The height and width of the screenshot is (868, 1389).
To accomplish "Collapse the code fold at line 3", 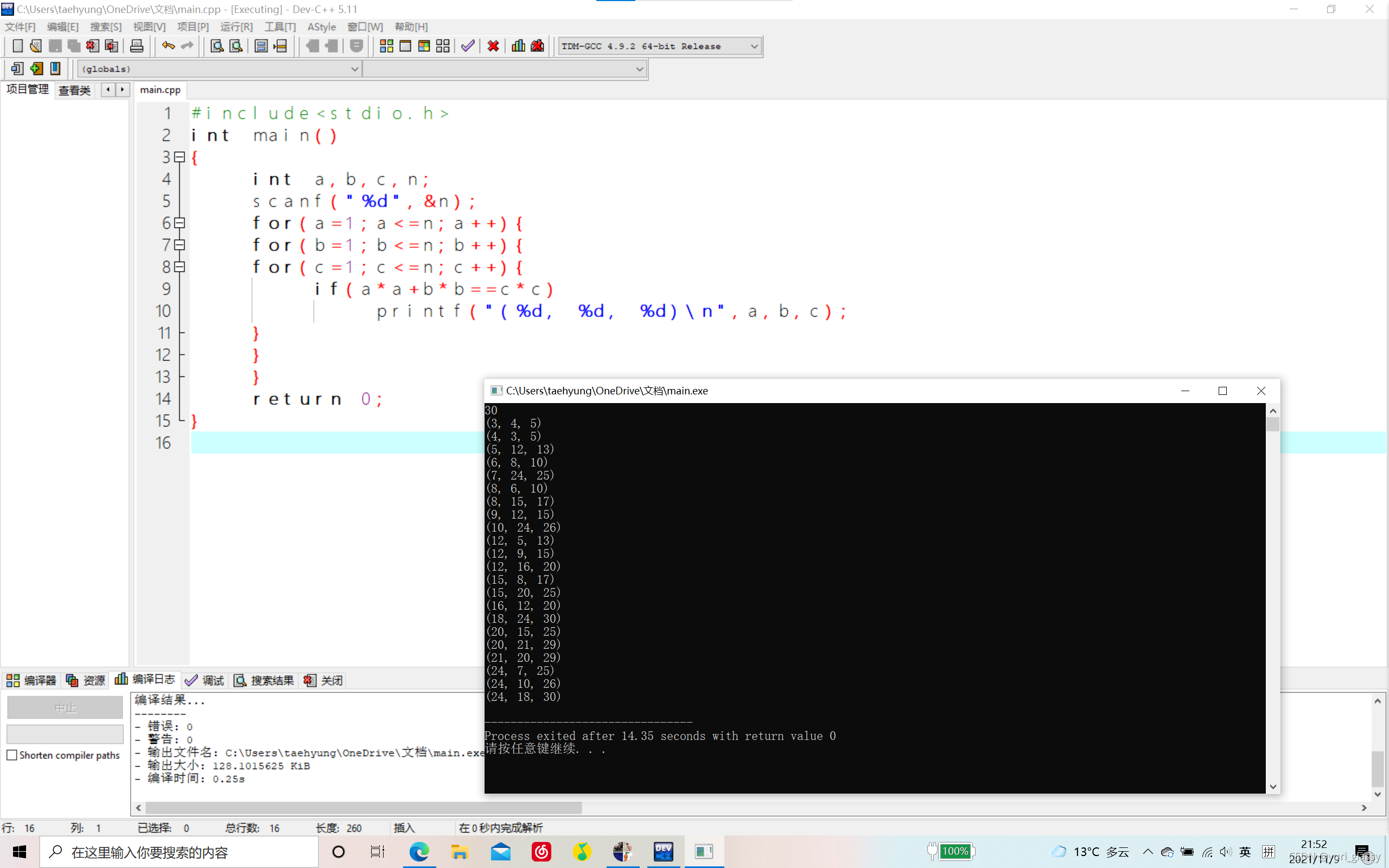I will click(180, 157).
